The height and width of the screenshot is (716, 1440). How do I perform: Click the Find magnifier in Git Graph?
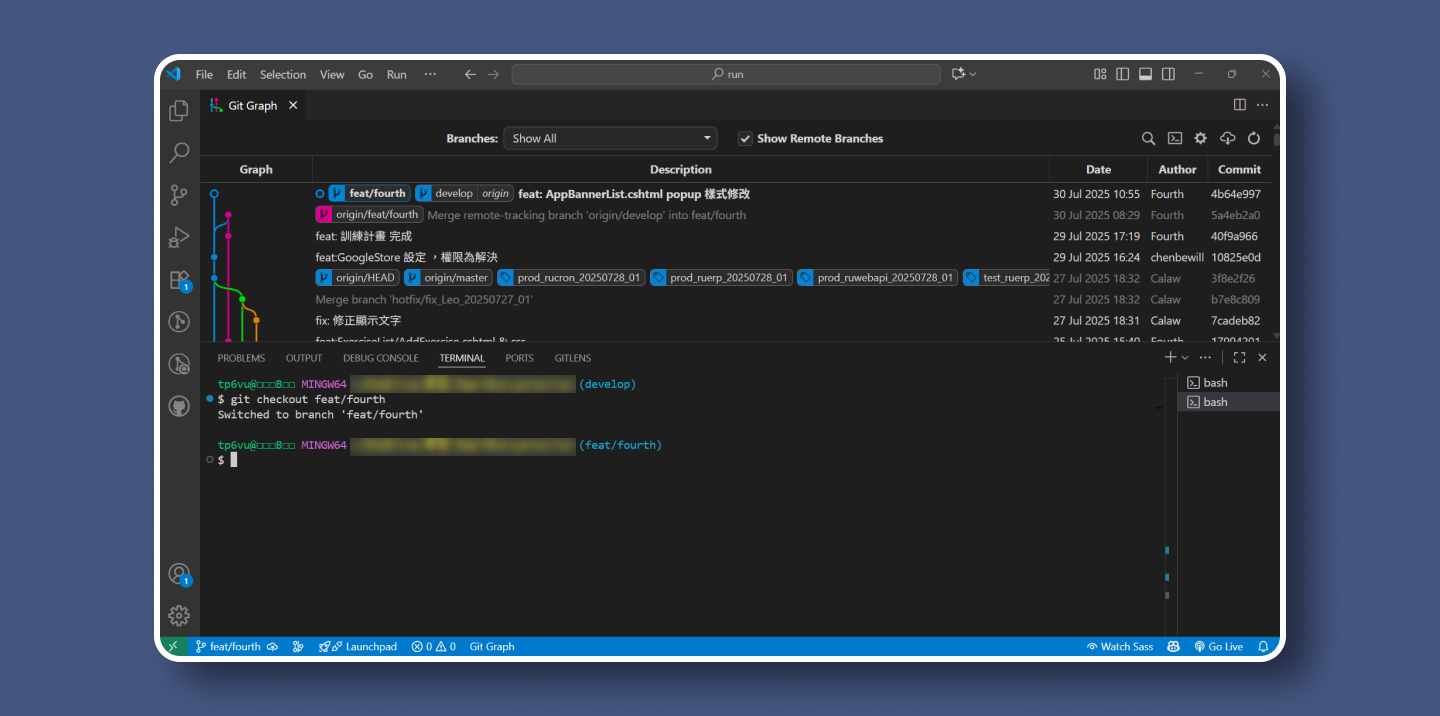(1149, 139)
